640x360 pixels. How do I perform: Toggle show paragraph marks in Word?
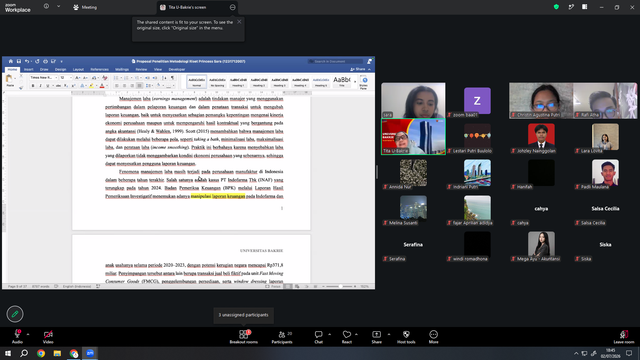172,78
